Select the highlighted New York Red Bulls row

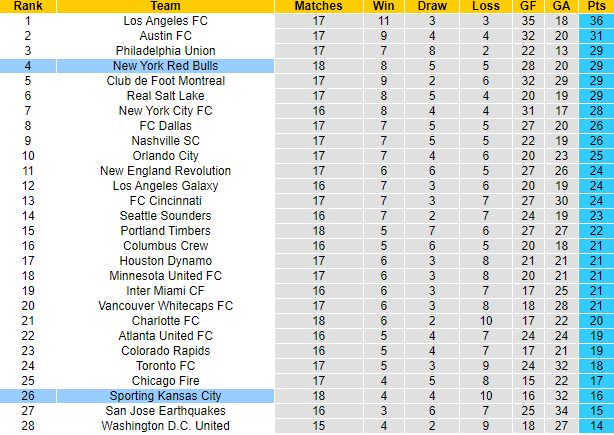[165, 65]
